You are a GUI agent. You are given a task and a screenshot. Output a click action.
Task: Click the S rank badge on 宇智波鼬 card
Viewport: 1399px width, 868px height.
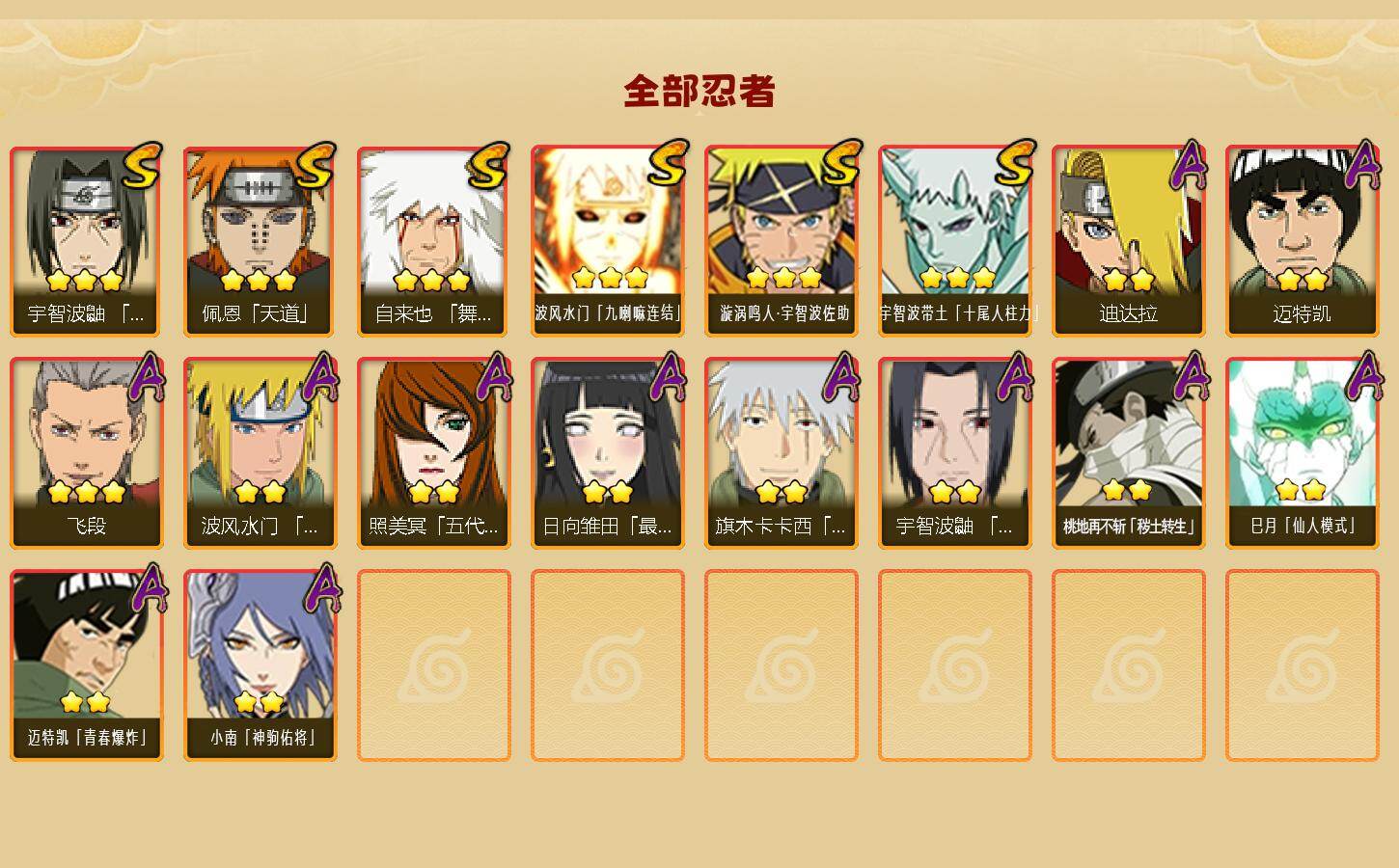pos(142,165)
